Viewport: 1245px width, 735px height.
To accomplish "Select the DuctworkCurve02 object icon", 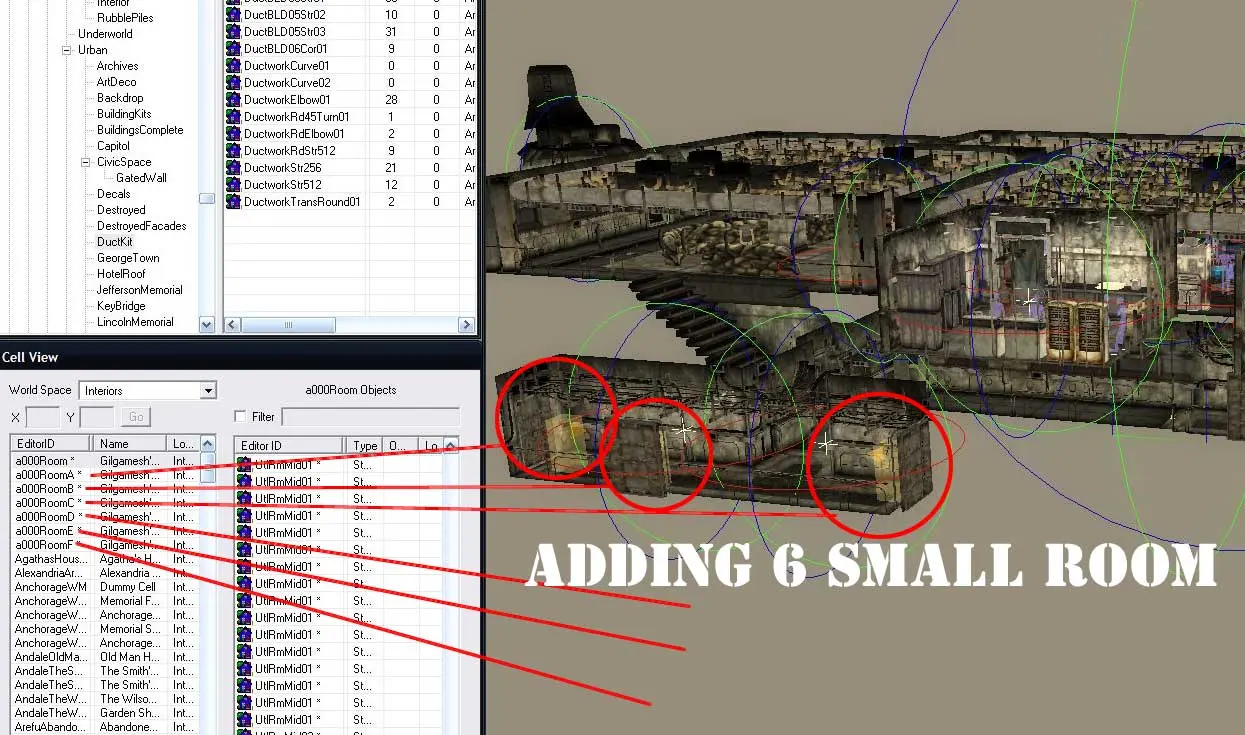I will click(233, 83).
